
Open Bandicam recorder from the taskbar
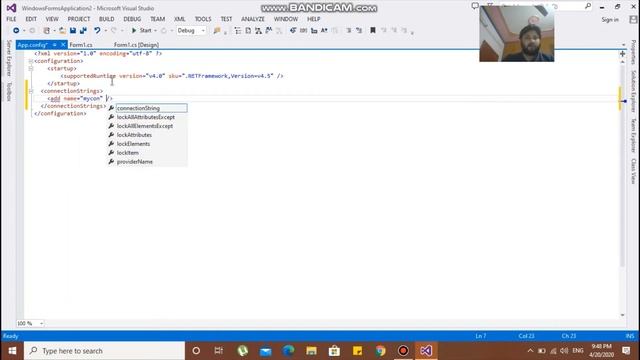tap(403, 351)
